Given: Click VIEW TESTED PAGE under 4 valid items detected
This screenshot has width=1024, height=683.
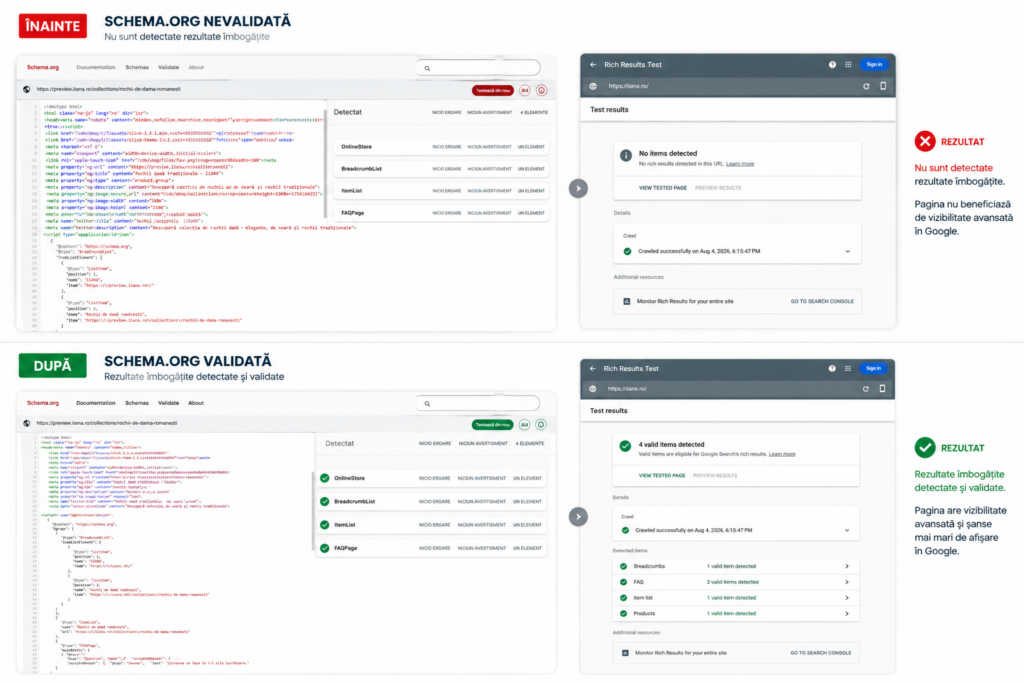Looking at the screenshot, I should 662,475.
